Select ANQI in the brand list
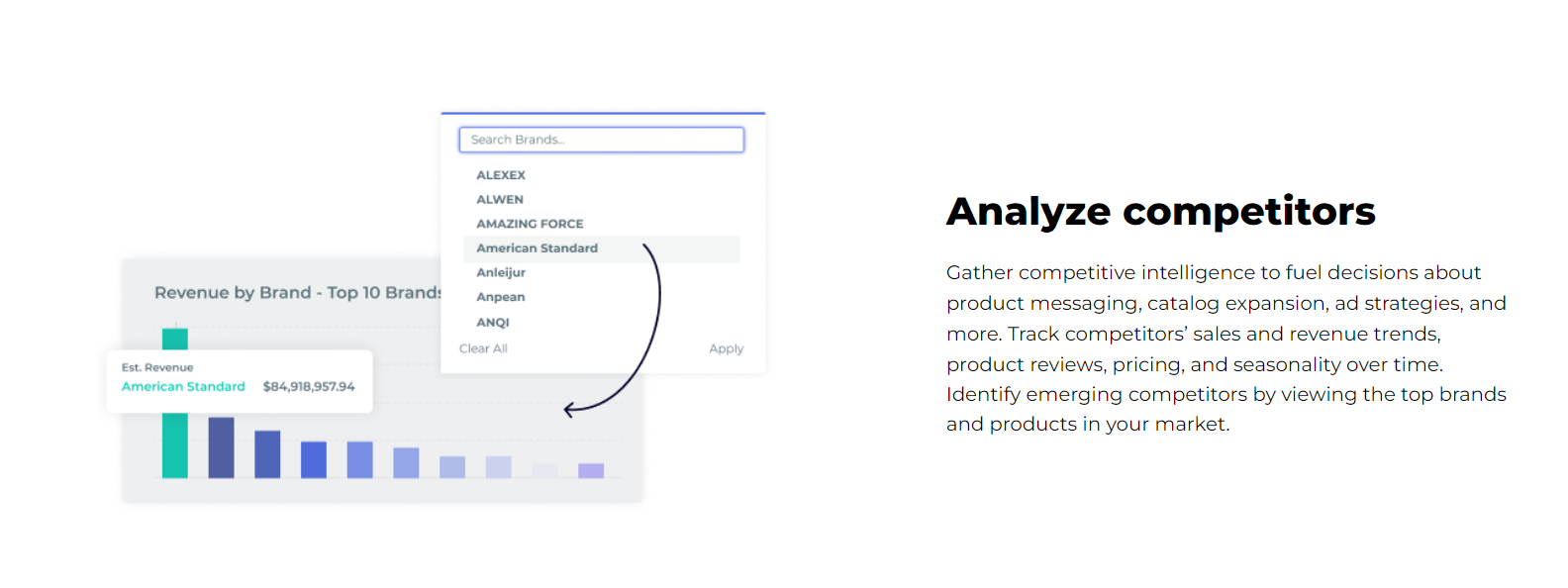Viewport: 1568px width, 588px height. (493, 323)
